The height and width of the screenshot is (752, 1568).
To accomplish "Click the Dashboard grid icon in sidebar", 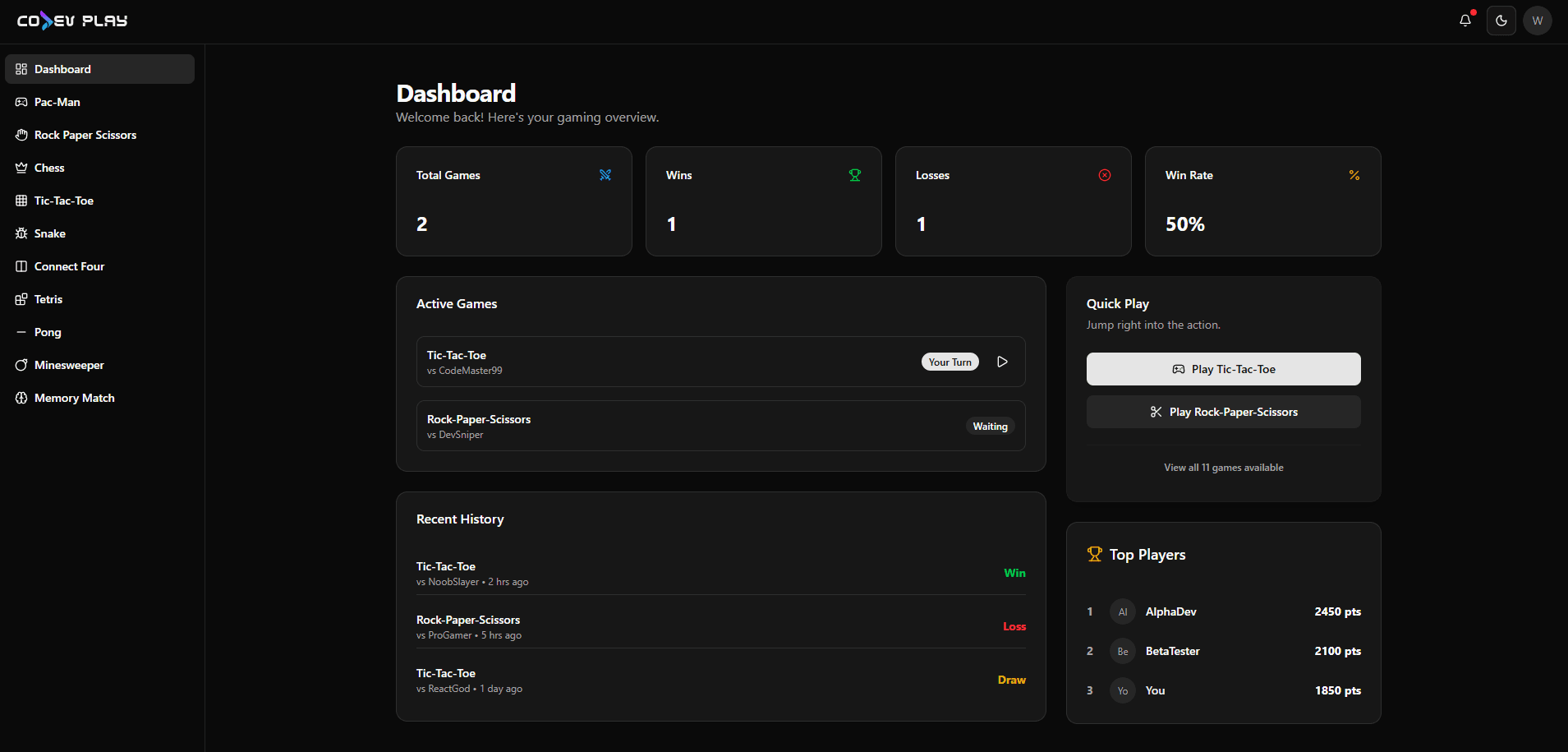I will coord(21,69).
